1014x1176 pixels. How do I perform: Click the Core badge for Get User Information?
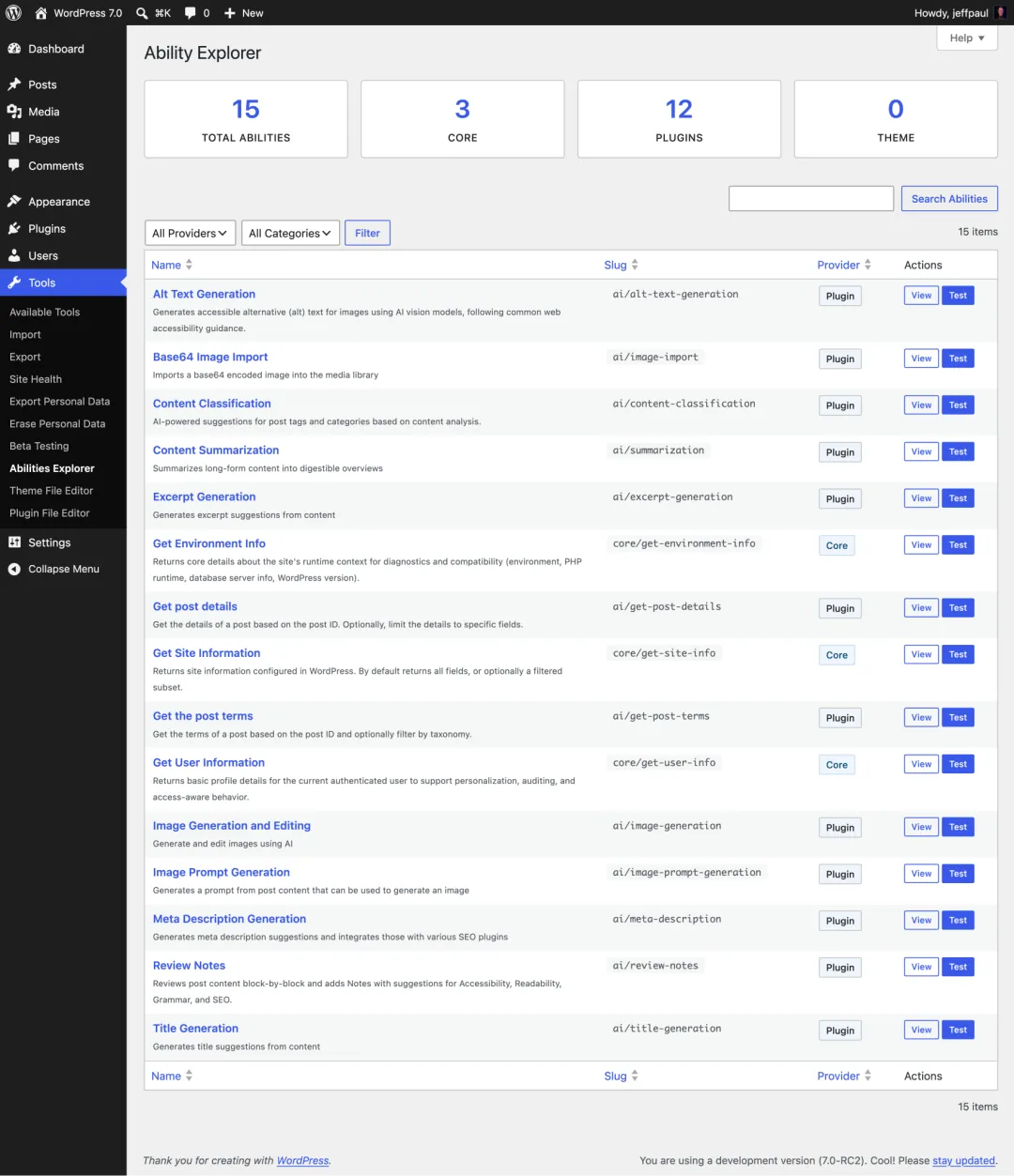[837, 765]
